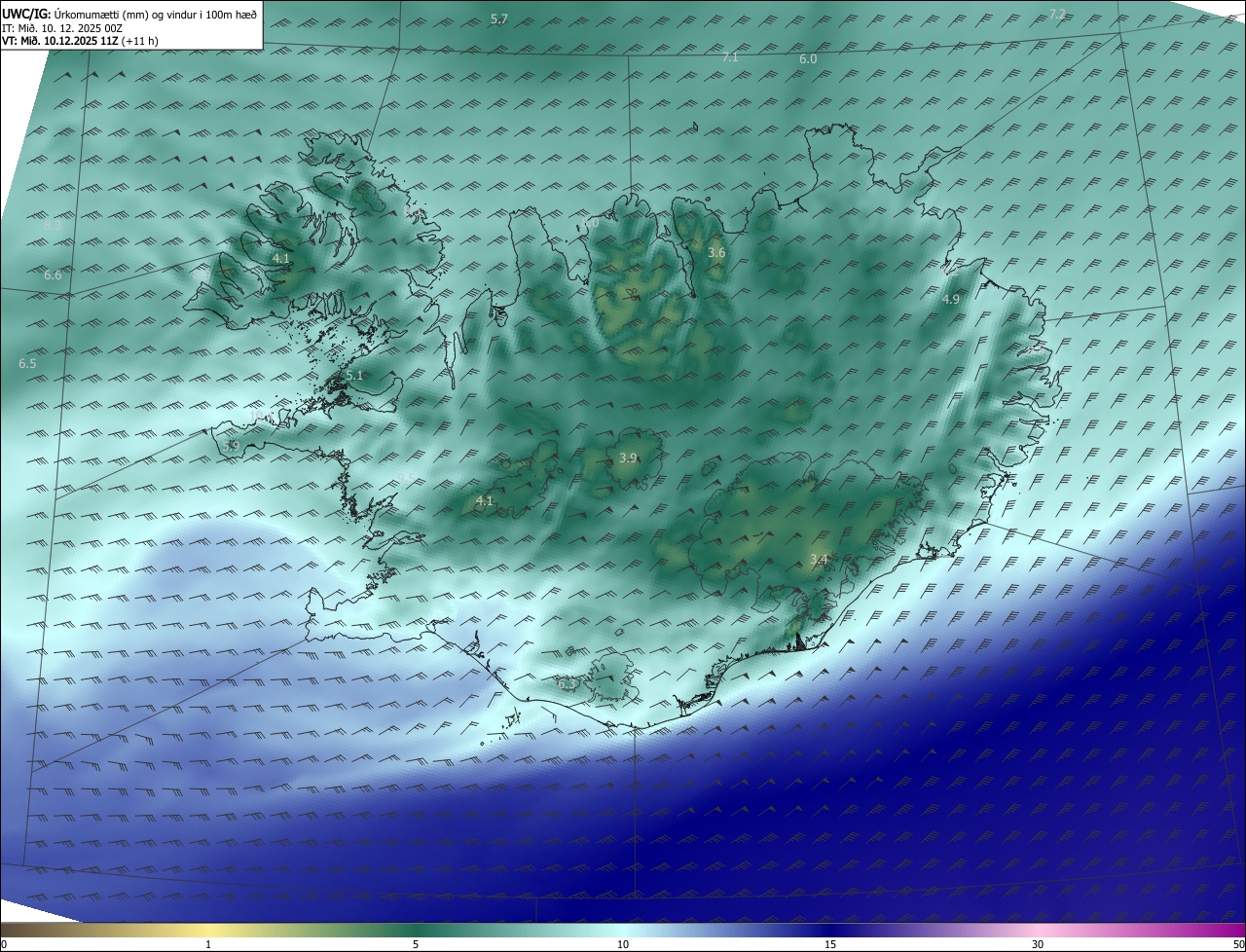Screen dimensions: 1246x952
Task: Click the '0' tick on the color scale
Action: [x=3, y=944]
